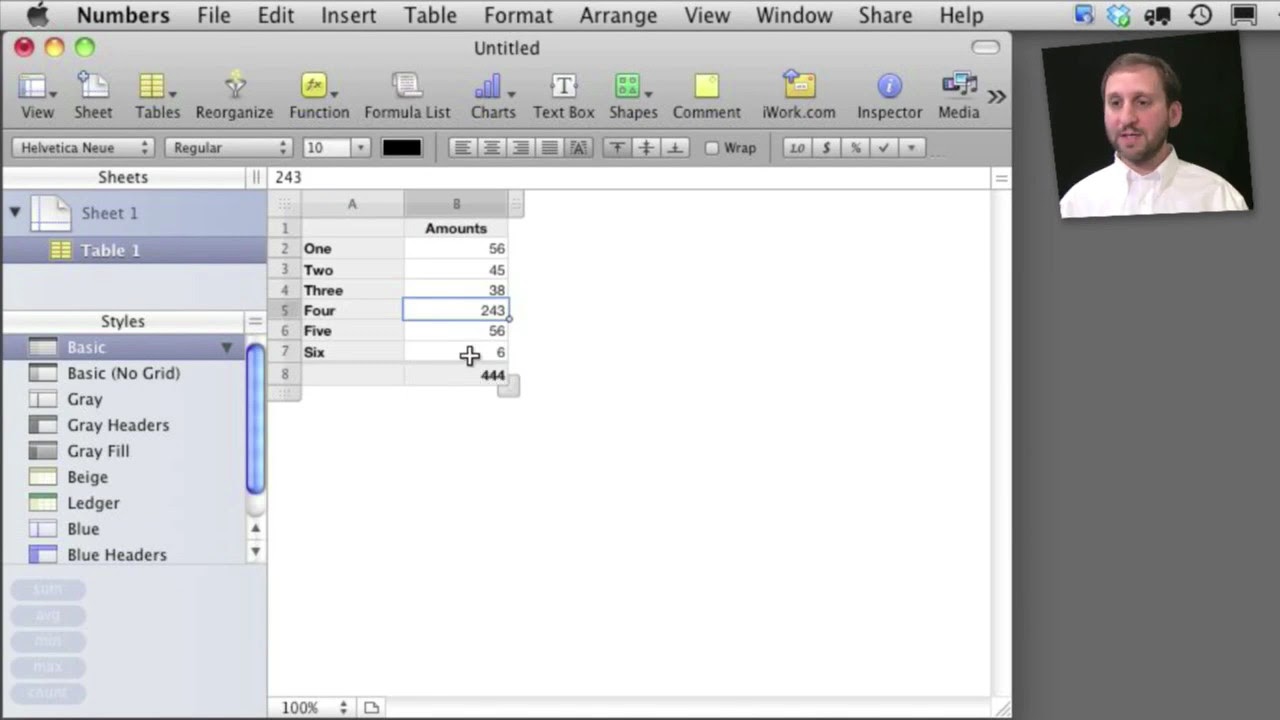Screen dimensions: 1280x720
Task: Click the formula bar showing 243
Action: click(x=628, y=177)
